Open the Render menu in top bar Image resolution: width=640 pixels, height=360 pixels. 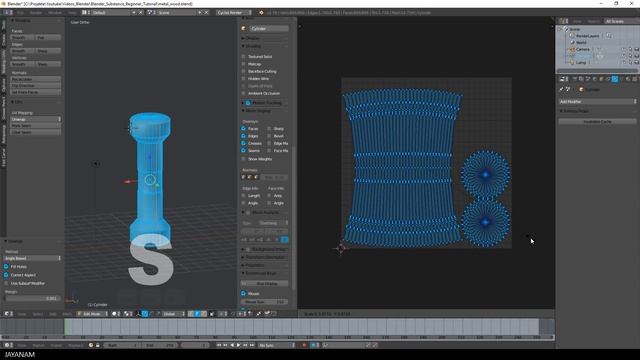(x=36, y=13)
